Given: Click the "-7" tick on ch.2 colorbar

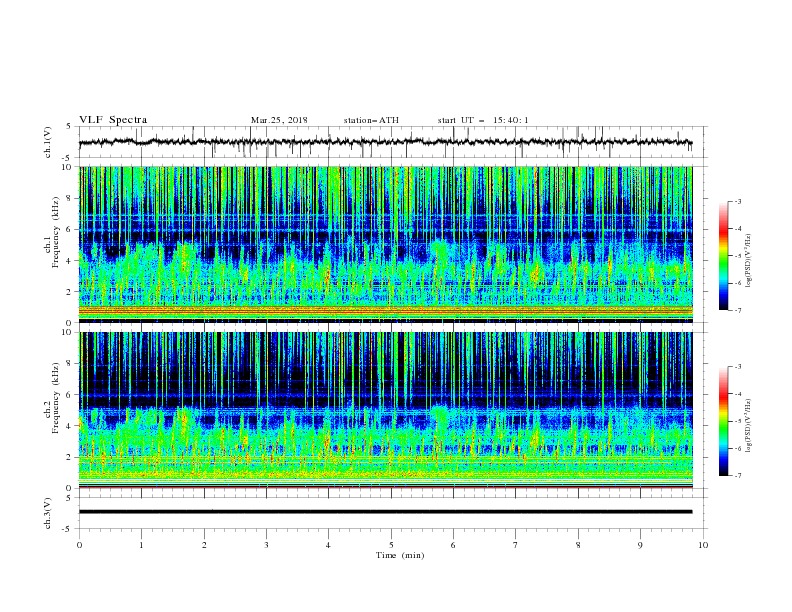Looking at the screenshot, I should coord(737,476).
